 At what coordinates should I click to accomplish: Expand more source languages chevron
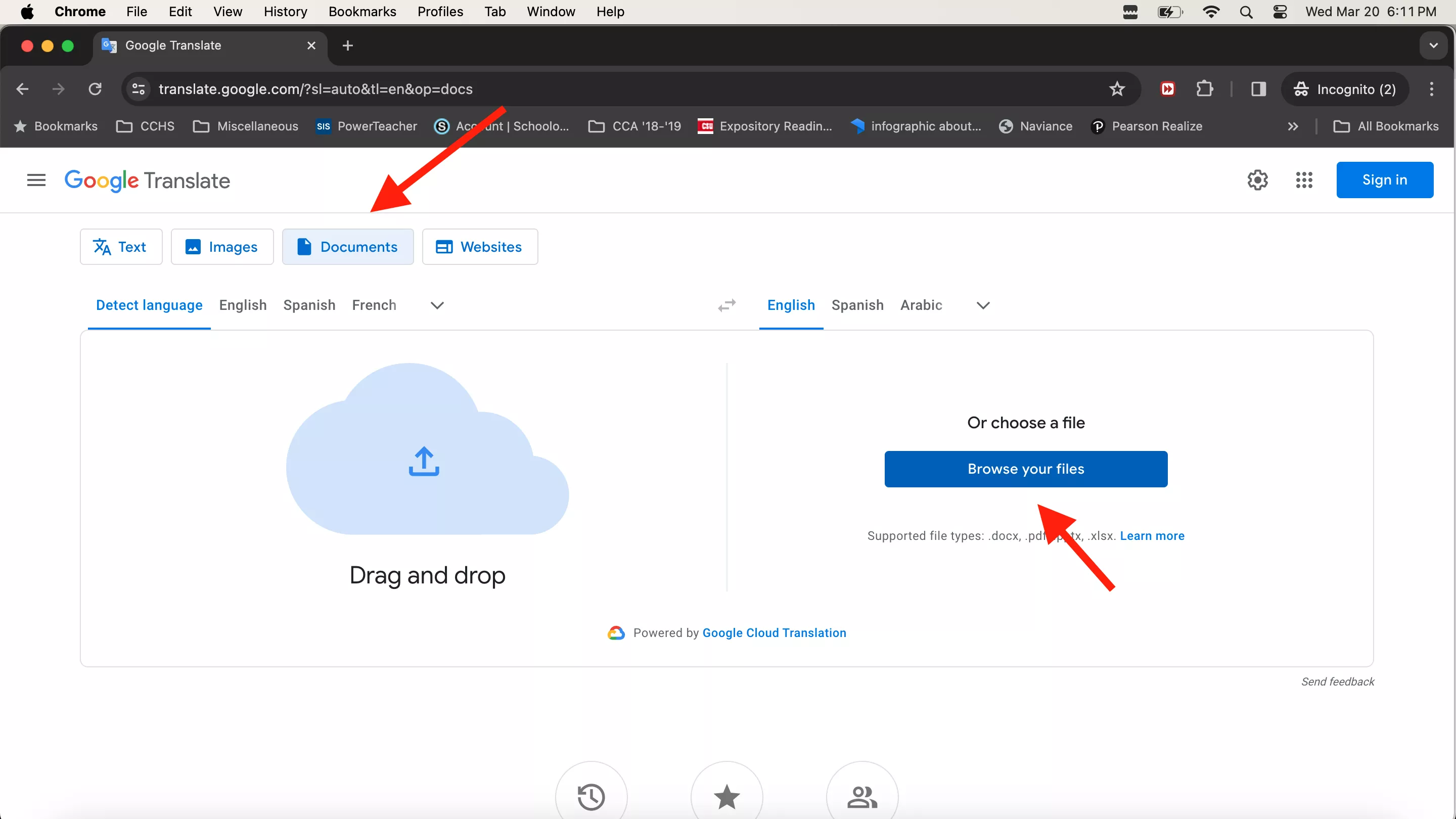coord(437,305)
